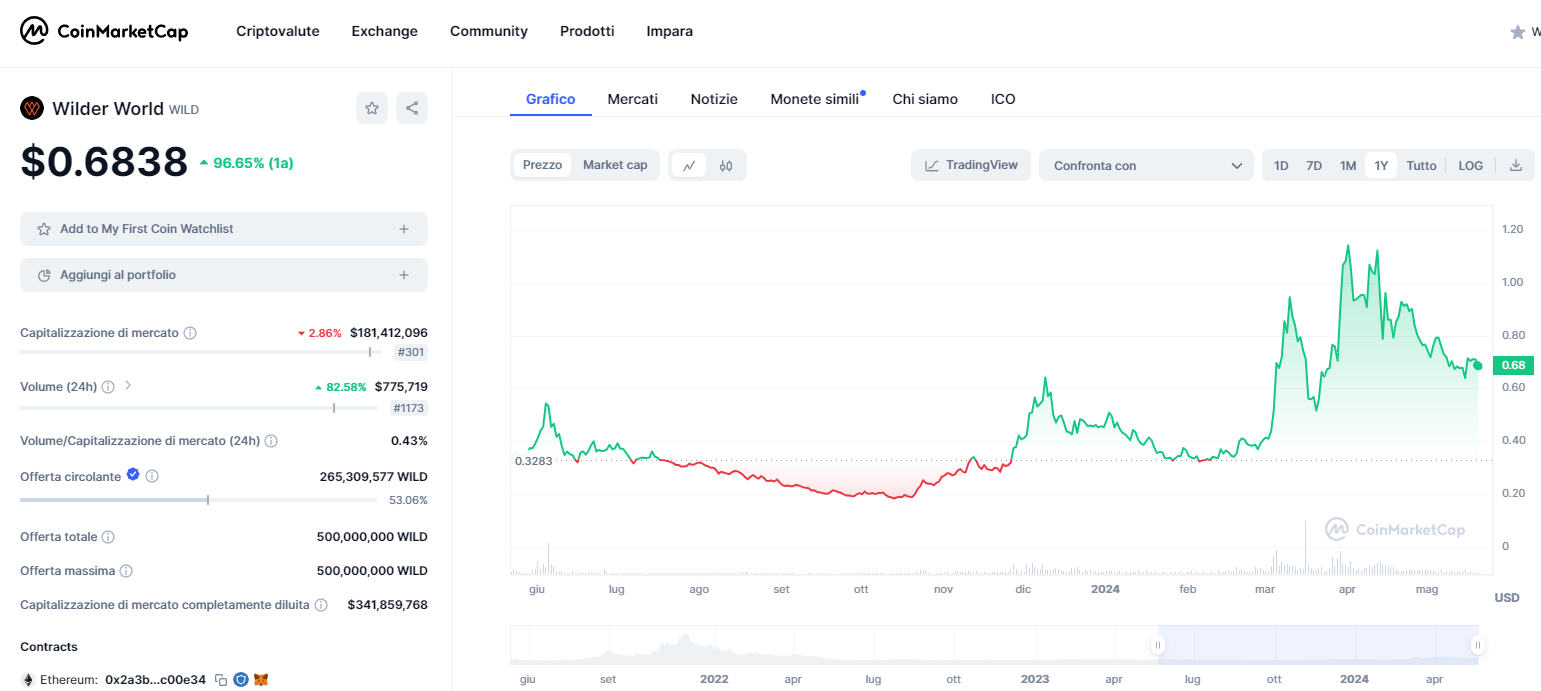Click the left handle of timeline range slider
Screen dimensions: 1541x691
pos(1158,645)
